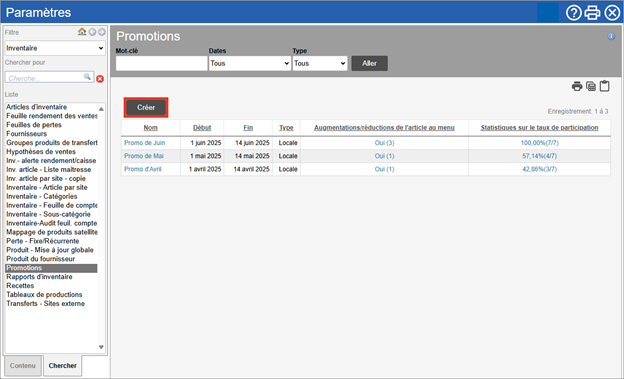Image resolution: width=624 pixels, height=379 pixels.
Task: Open the Type dropdown
Action: coord(320,63)
